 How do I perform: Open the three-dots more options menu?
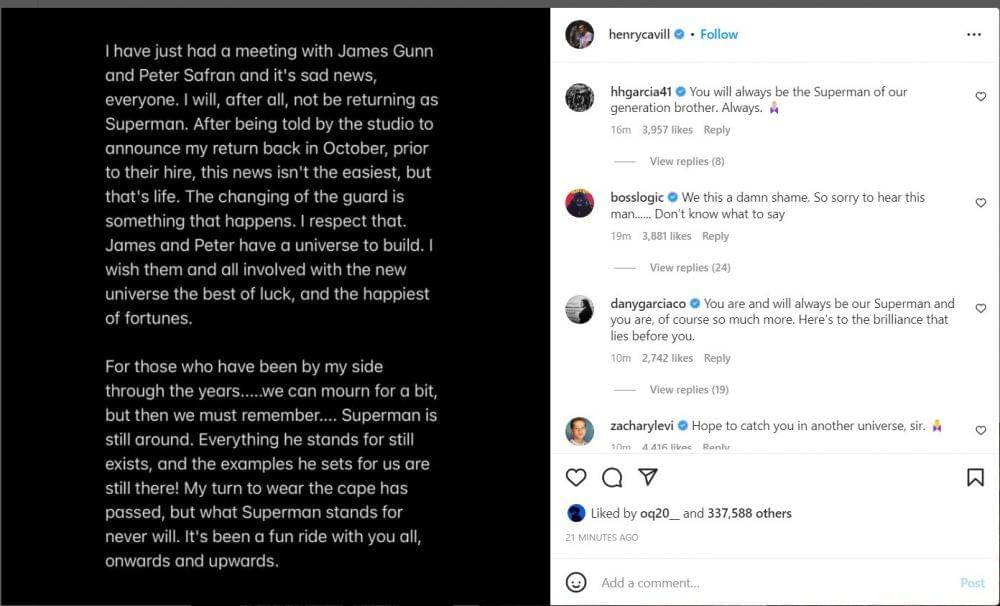point(974,34)
